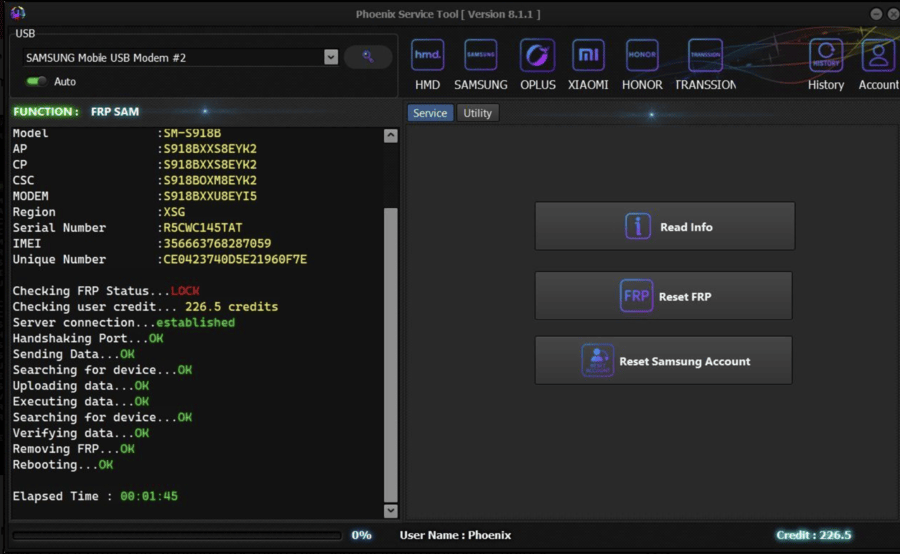The height and width of the screenshot is (554, 900).
Task: Click the Reset Samsung Account icon
Action: pos(598,361)
